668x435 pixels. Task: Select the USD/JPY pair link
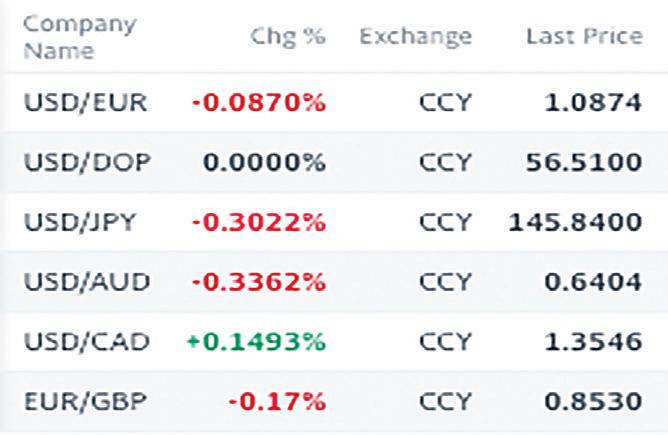(x=80, y=222)
